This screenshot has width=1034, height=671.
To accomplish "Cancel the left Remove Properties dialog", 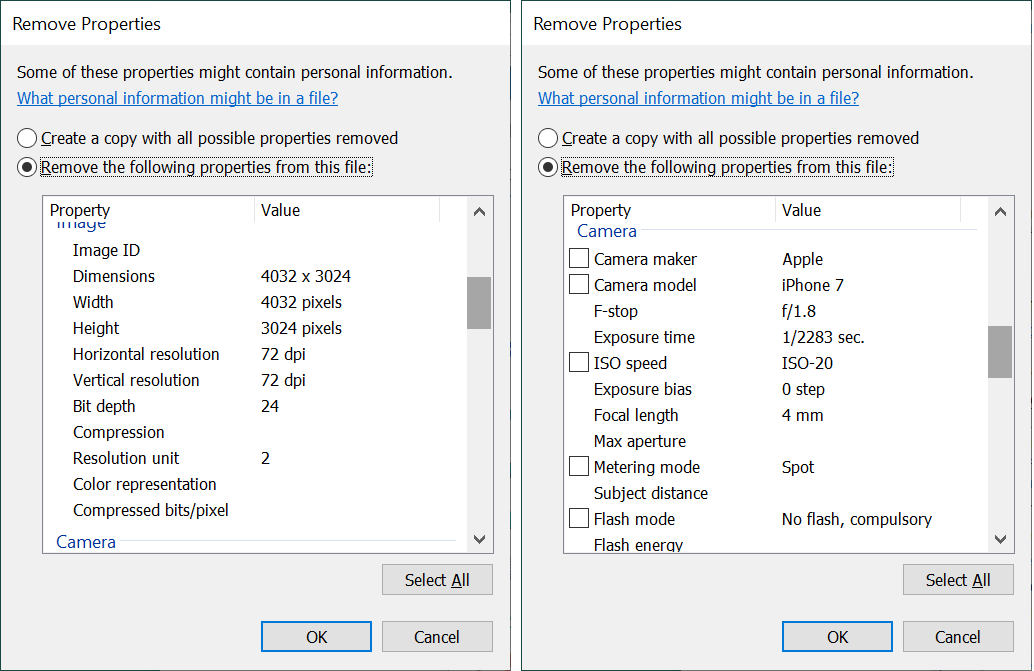I will [437, 637].
